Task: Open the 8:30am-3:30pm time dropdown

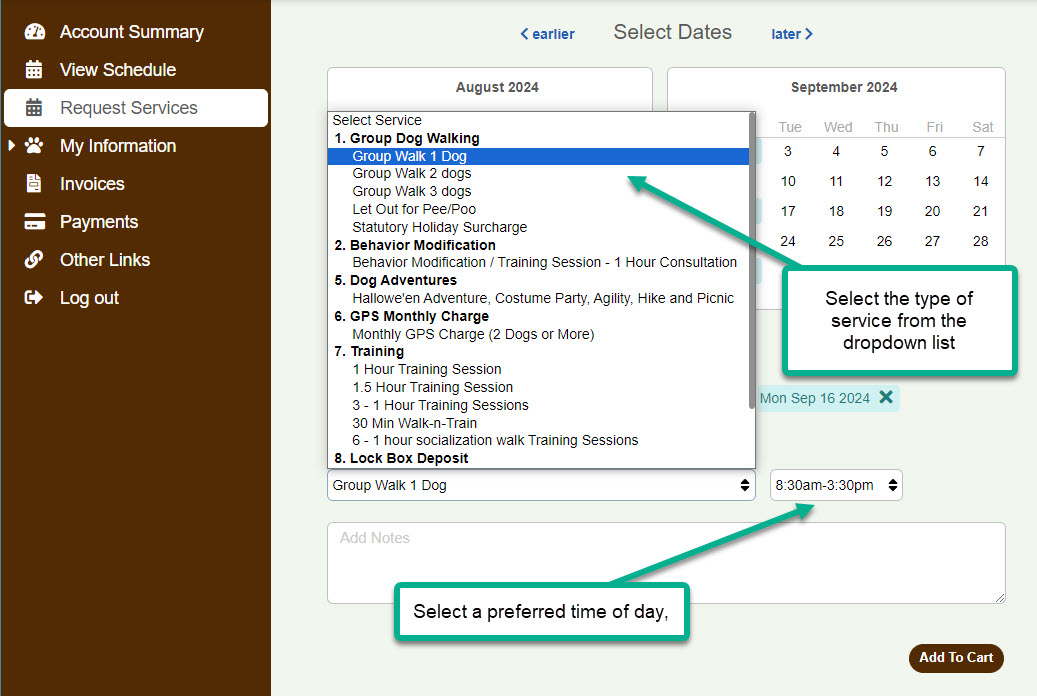Action: coord(836,485)
